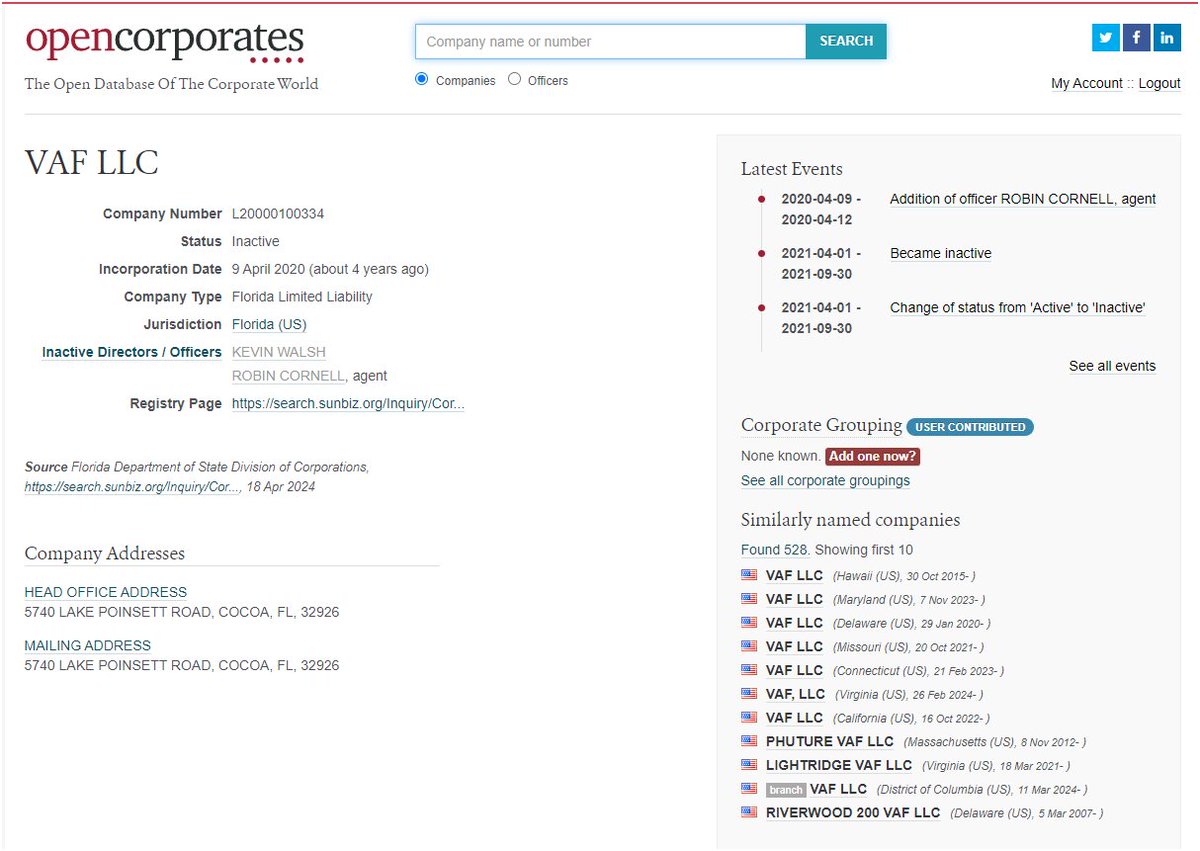Image resolution: width=1200 pixels, height=851 pixels.
Task: Open VAF LLC Maryland company link
Action: [x=794, y=599]
